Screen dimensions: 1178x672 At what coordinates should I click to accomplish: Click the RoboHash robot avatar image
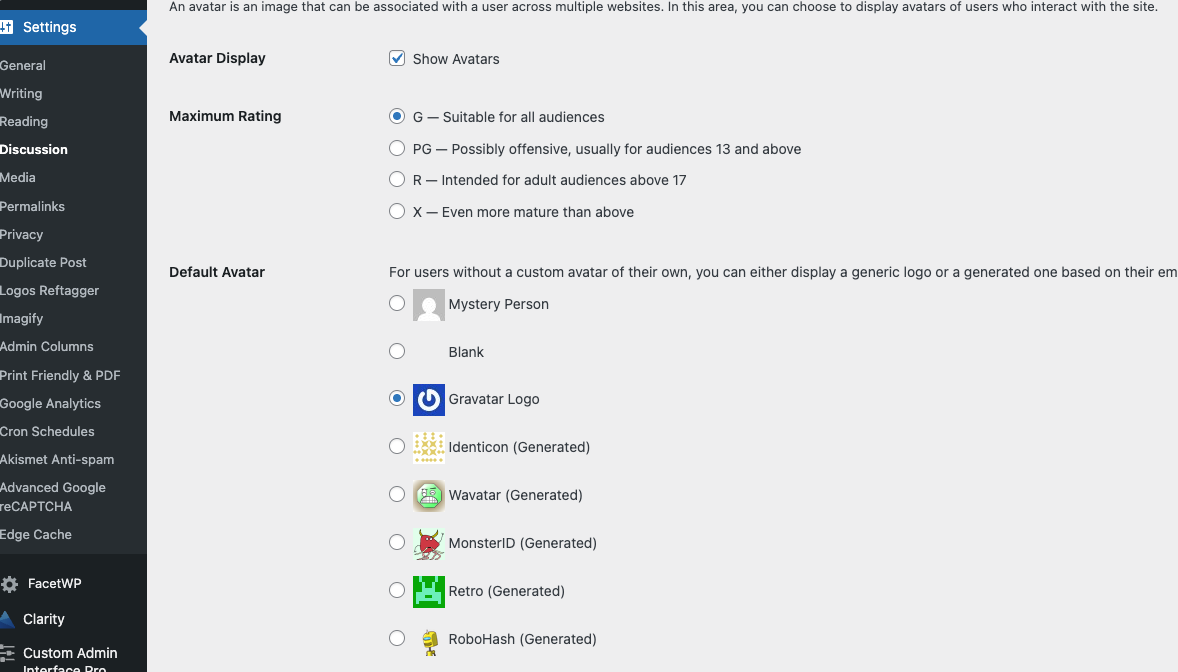[428, 640]
